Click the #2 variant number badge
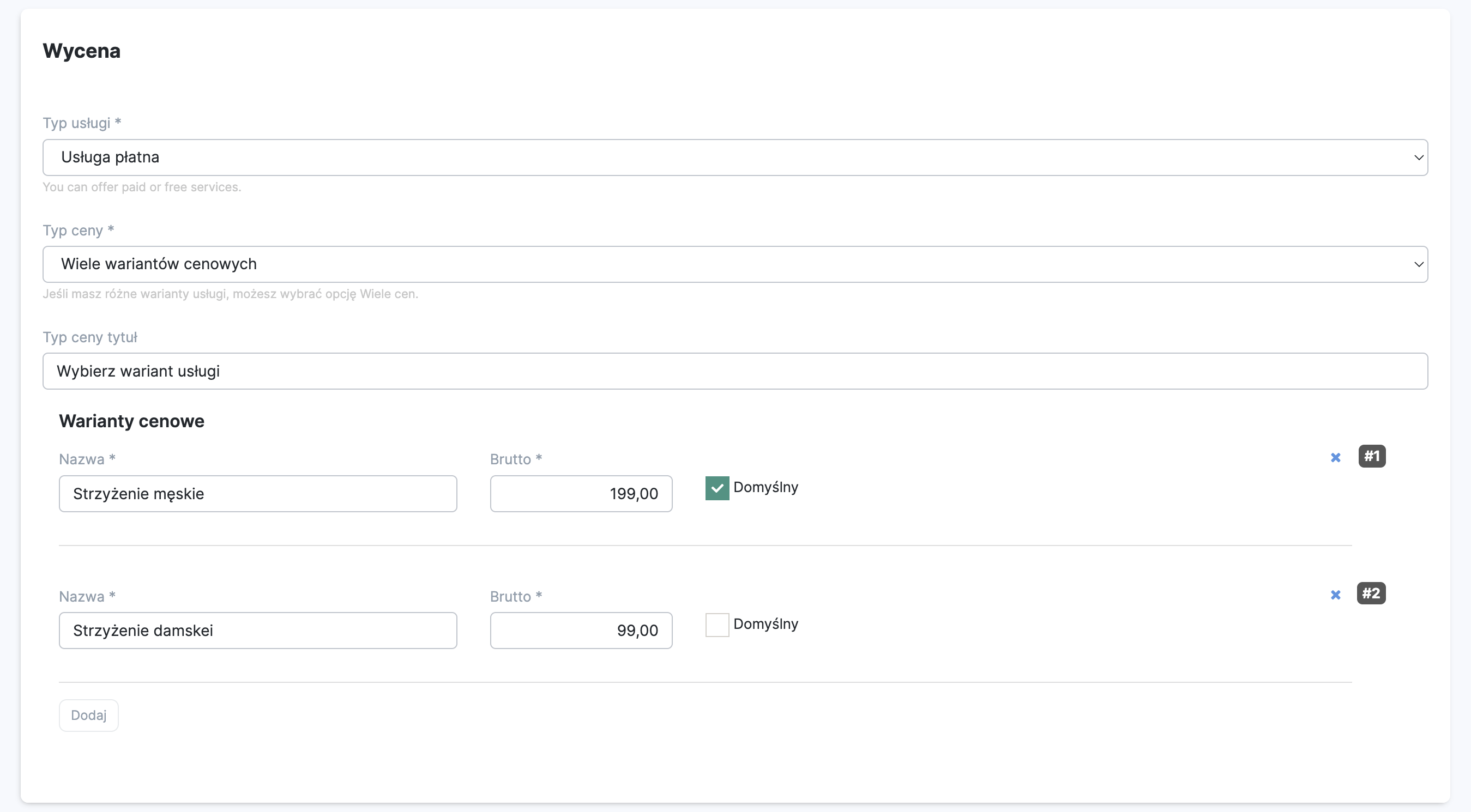The height and width of the screenshot is (812, 1471). coord(1371,593)
